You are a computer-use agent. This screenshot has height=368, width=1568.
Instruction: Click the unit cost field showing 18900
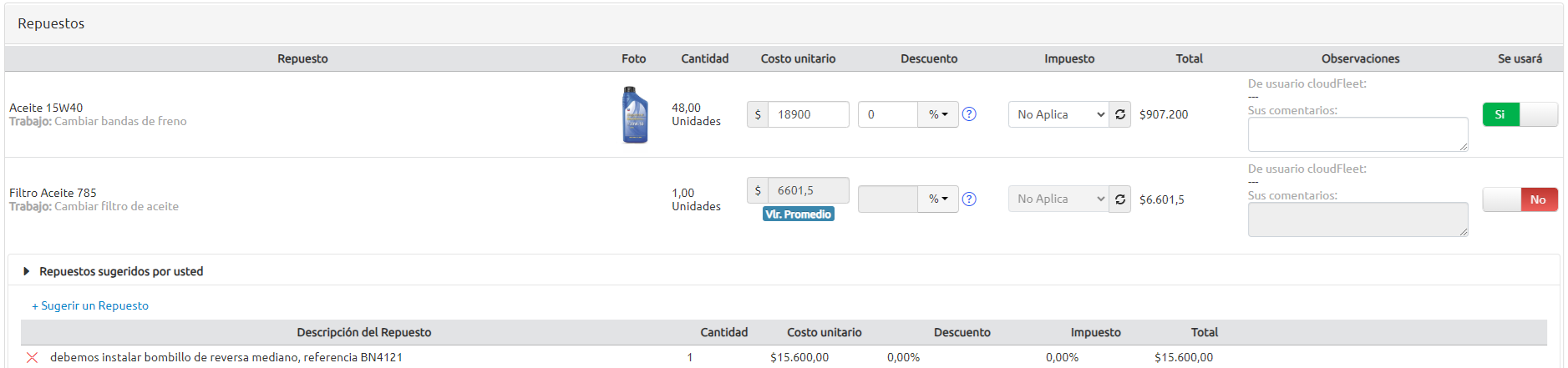coord(808,114)
